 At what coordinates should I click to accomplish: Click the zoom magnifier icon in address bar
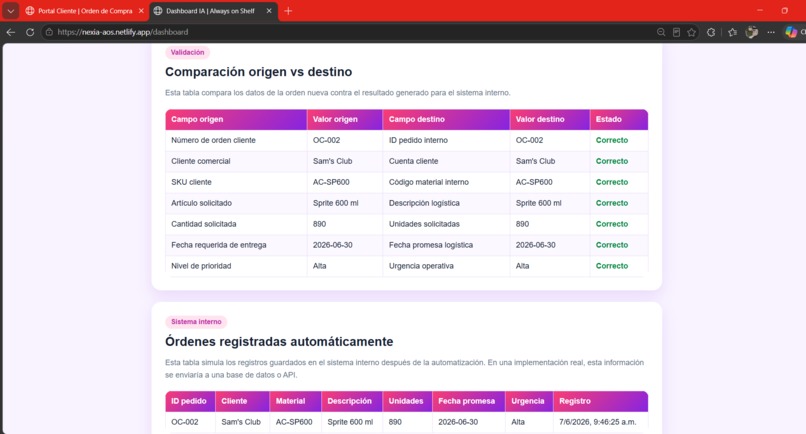(x=661, y=32)
